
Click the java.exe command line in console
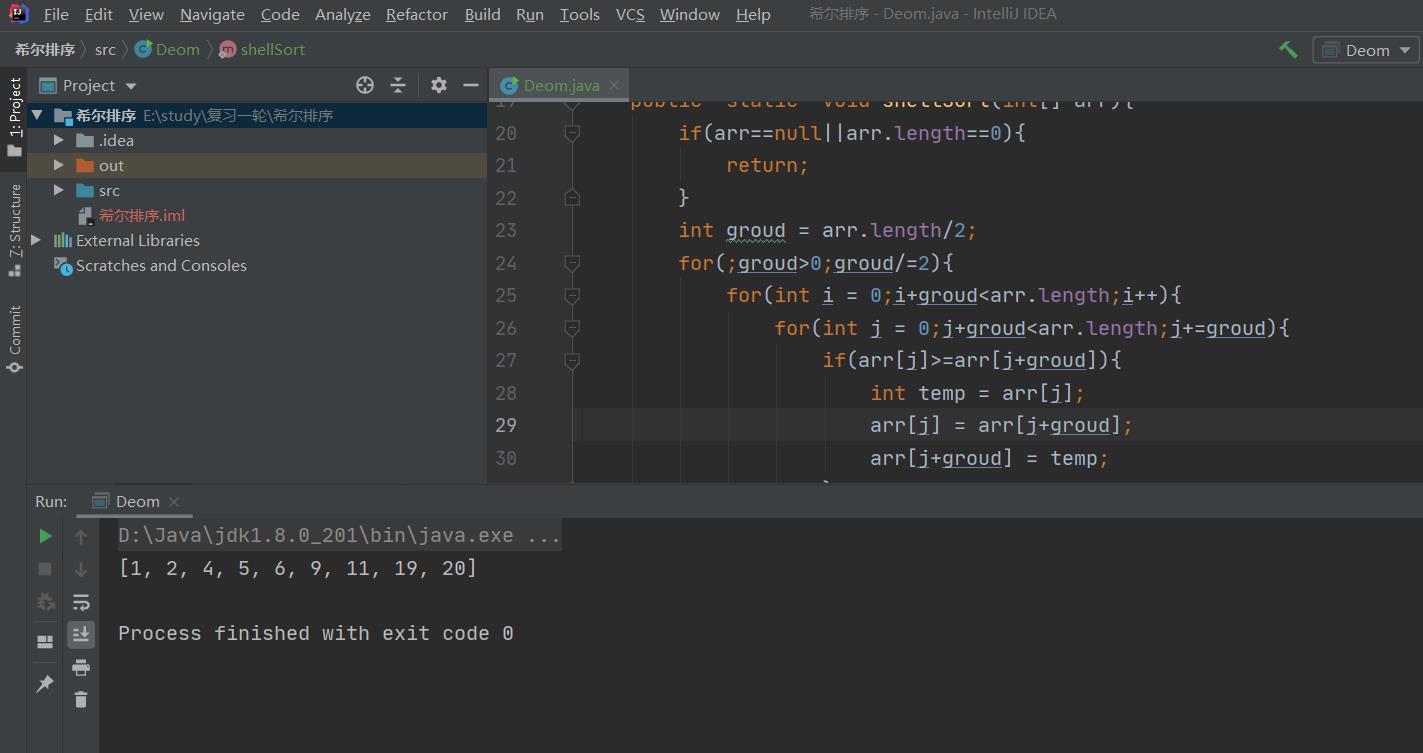[x=339, y=536]
